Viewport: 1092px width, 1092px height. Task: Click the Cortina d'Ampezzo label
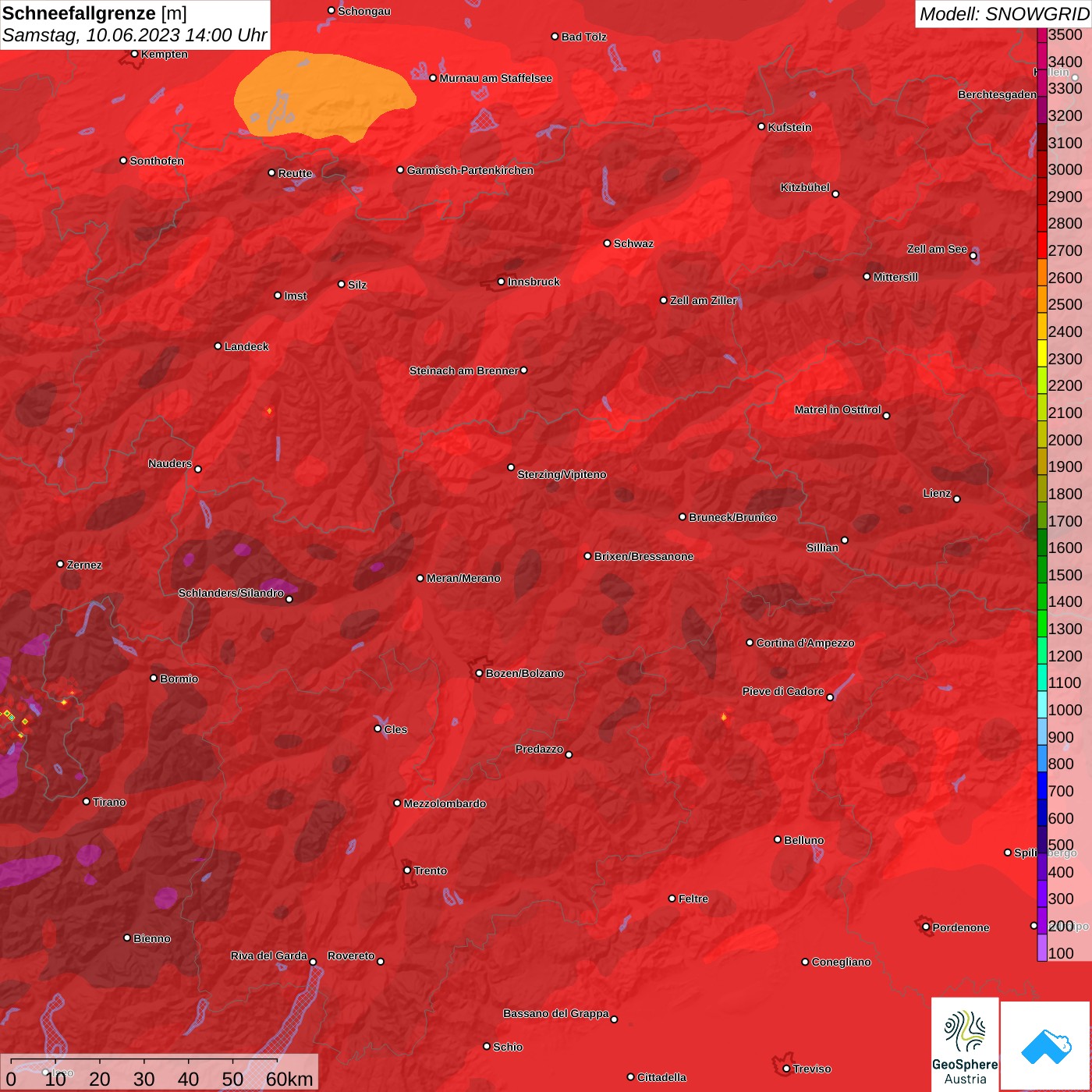coord(805,643)
